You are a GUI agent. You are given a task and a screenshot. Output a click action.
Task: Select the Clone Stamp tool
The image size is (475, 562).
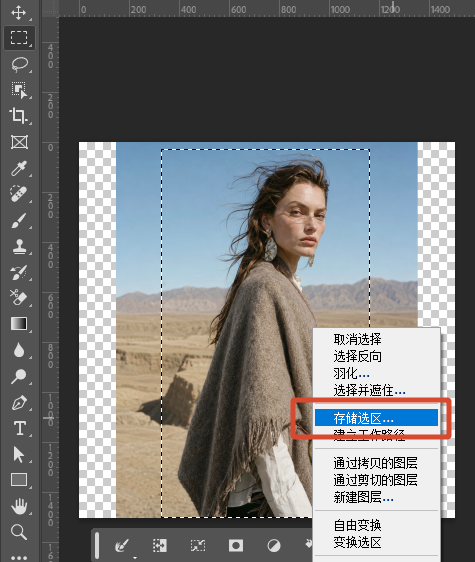pos(19,247)
